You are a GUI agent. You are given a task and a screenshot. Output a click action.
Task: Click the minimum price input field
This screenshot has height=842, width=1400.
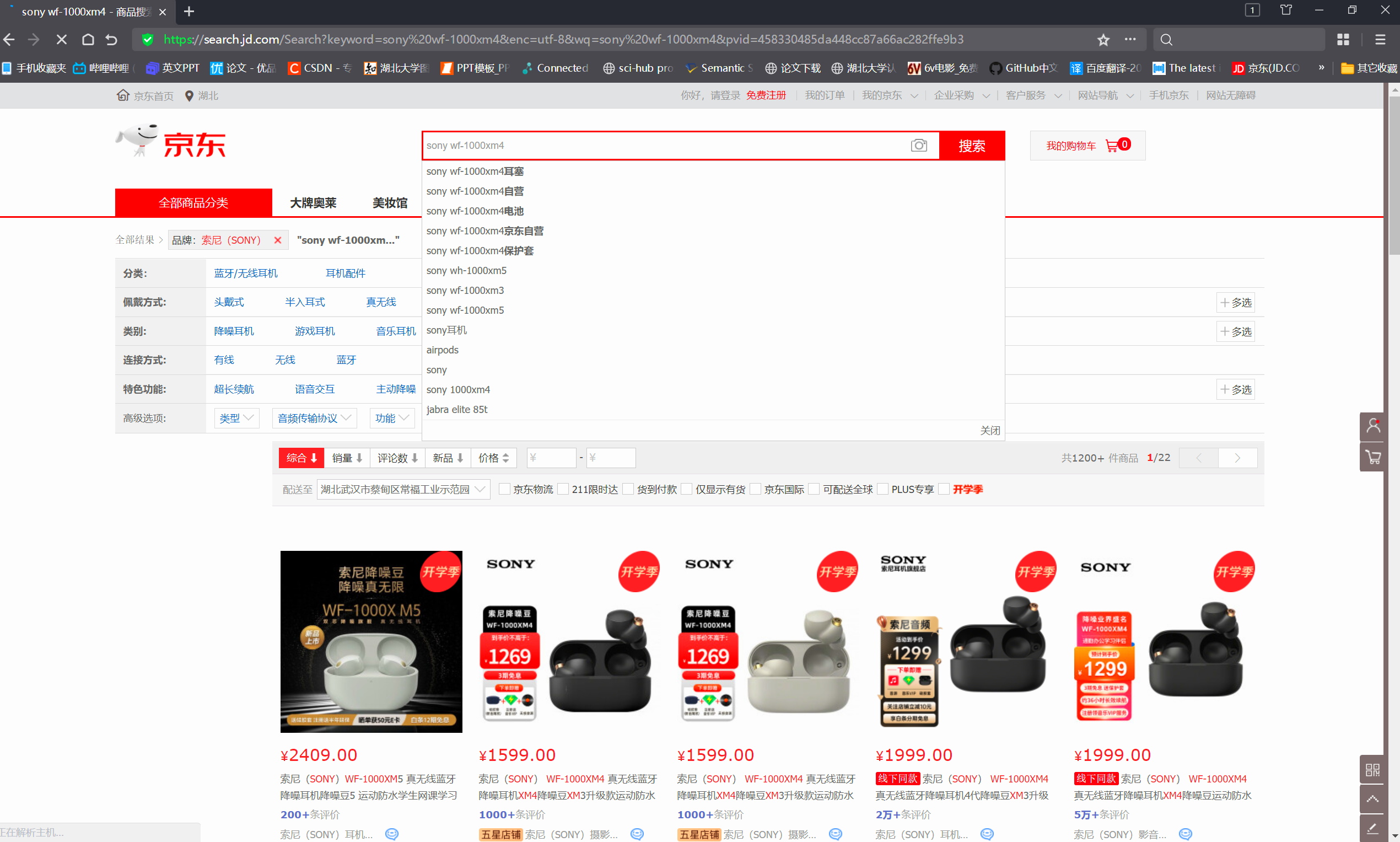pyautogui.click(x=551, y=458)
